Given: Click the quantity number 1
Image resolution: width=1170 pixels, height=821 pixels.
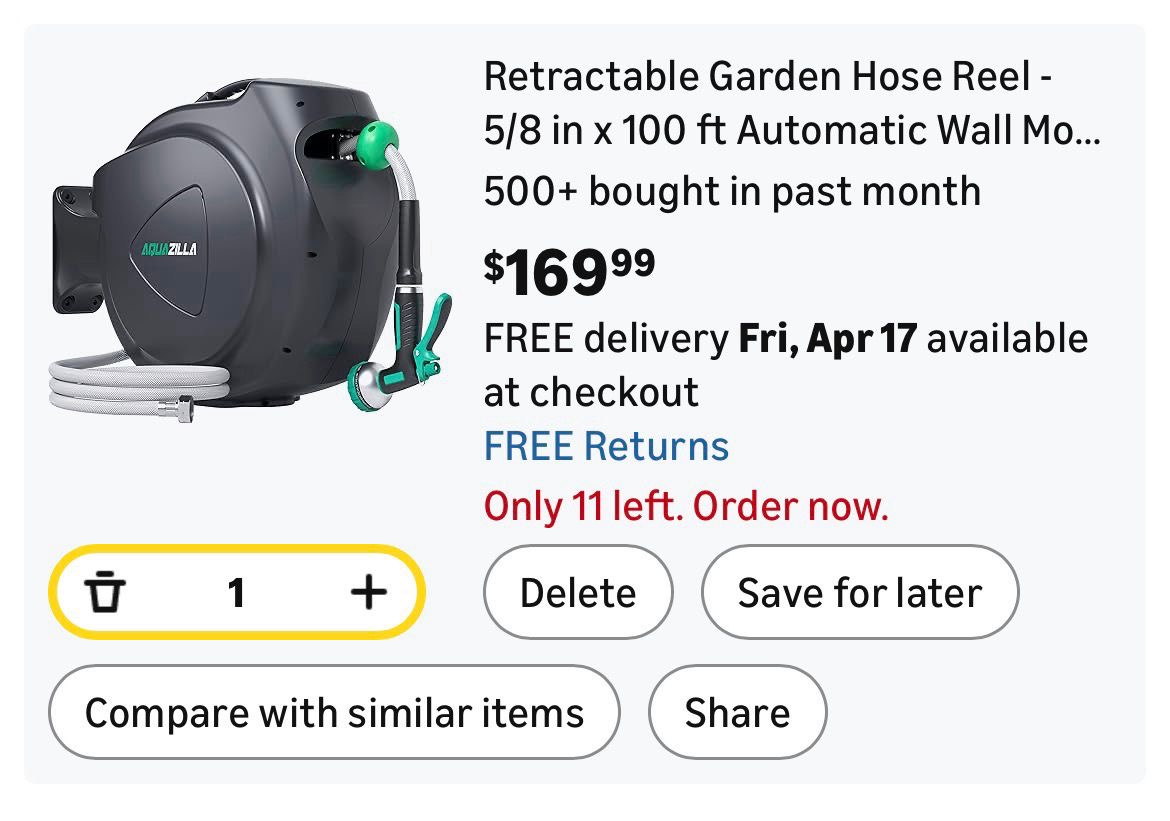Looking at the screenshot, I should (236, 593).
